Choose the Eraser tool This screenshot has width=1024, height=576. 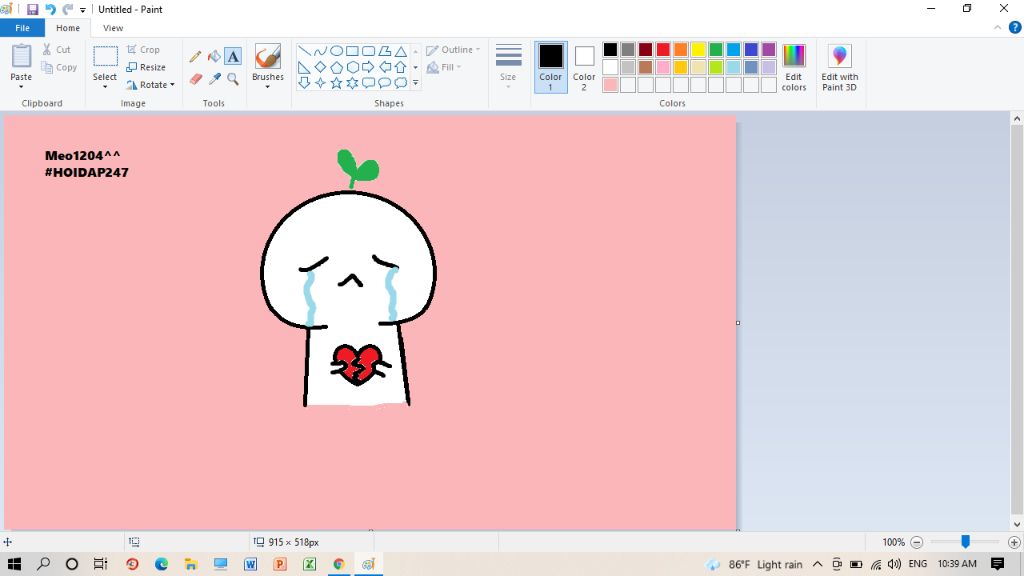[195, 79]
